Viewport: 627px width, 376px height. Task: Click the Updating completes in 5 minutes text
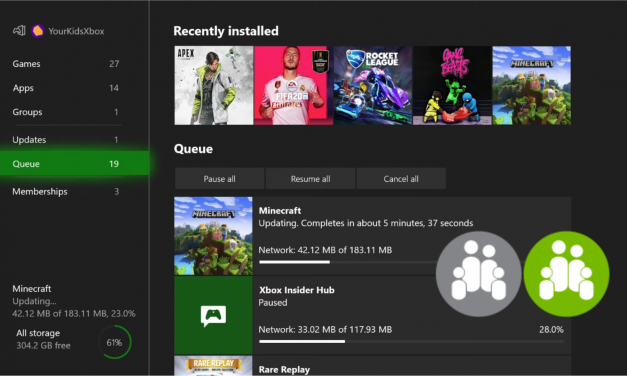pos(366,223)
